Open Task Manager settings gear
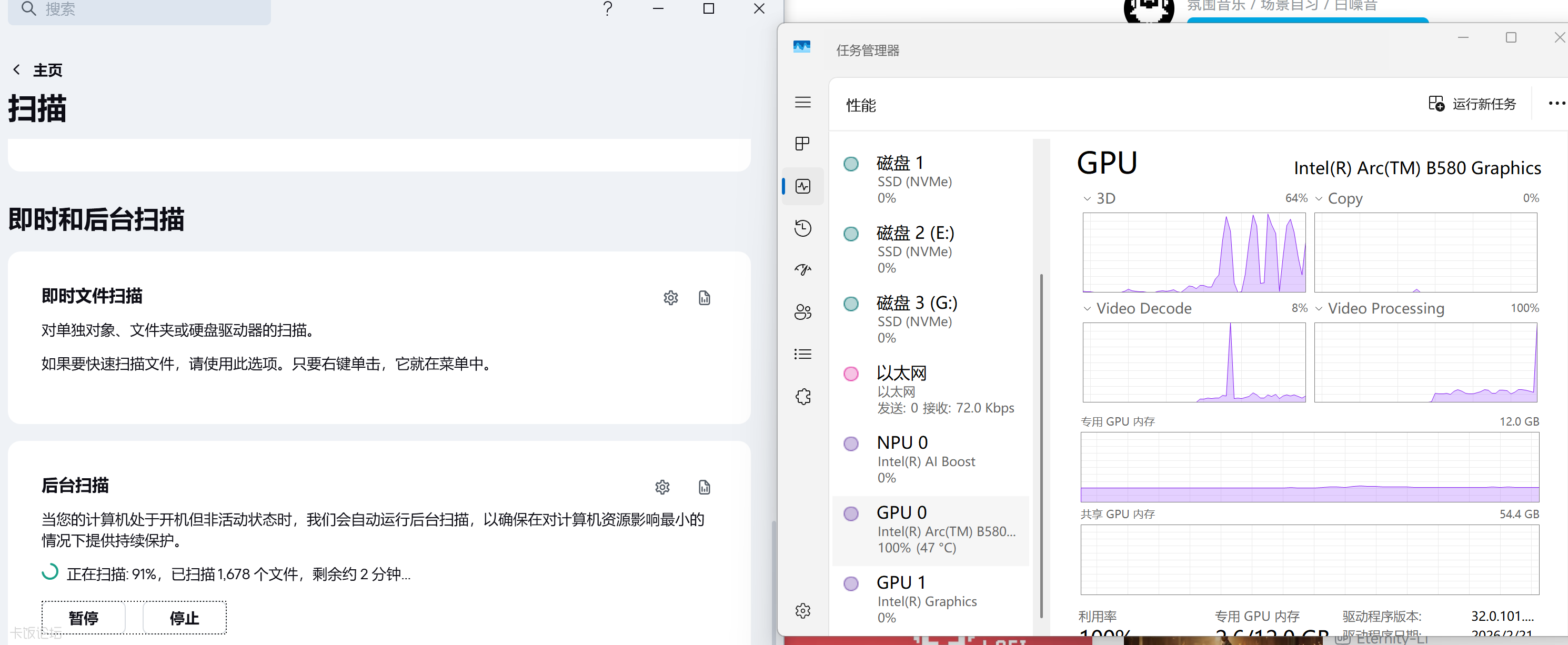 pos(803,610)
